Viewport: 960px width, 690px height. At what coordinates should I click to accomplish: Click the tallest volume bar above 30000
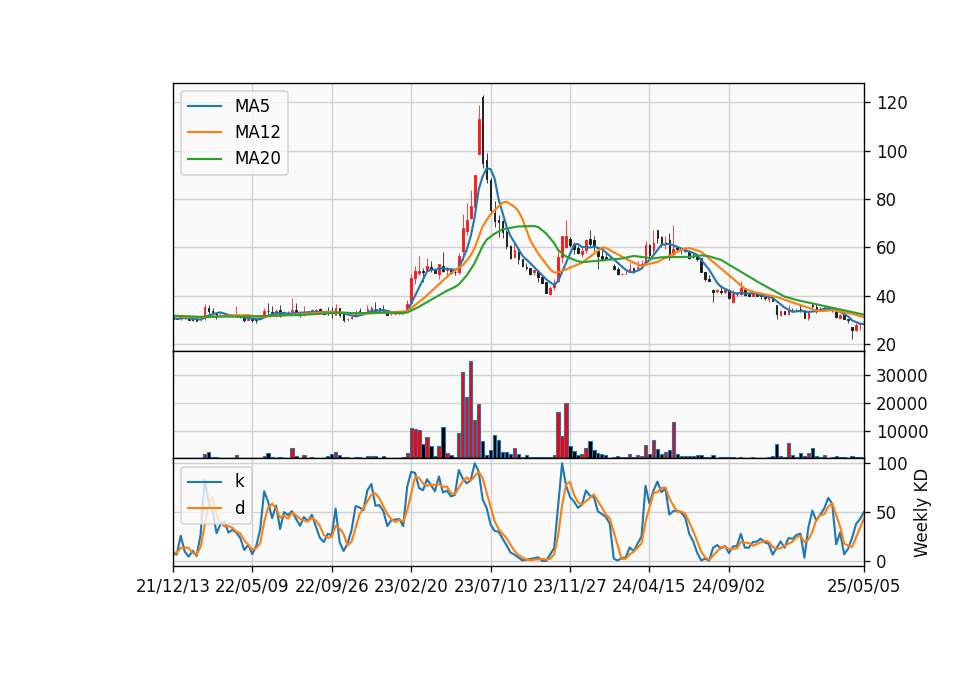coord(471,410)
